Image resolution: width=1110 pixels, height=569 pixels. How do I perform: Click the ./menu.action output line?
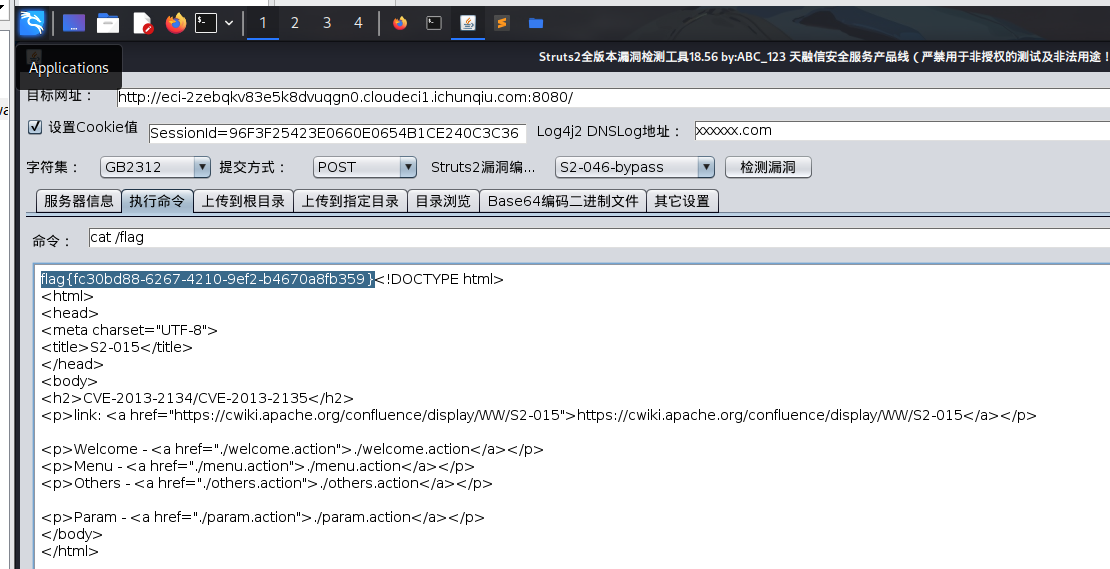[x=258, y=466]
